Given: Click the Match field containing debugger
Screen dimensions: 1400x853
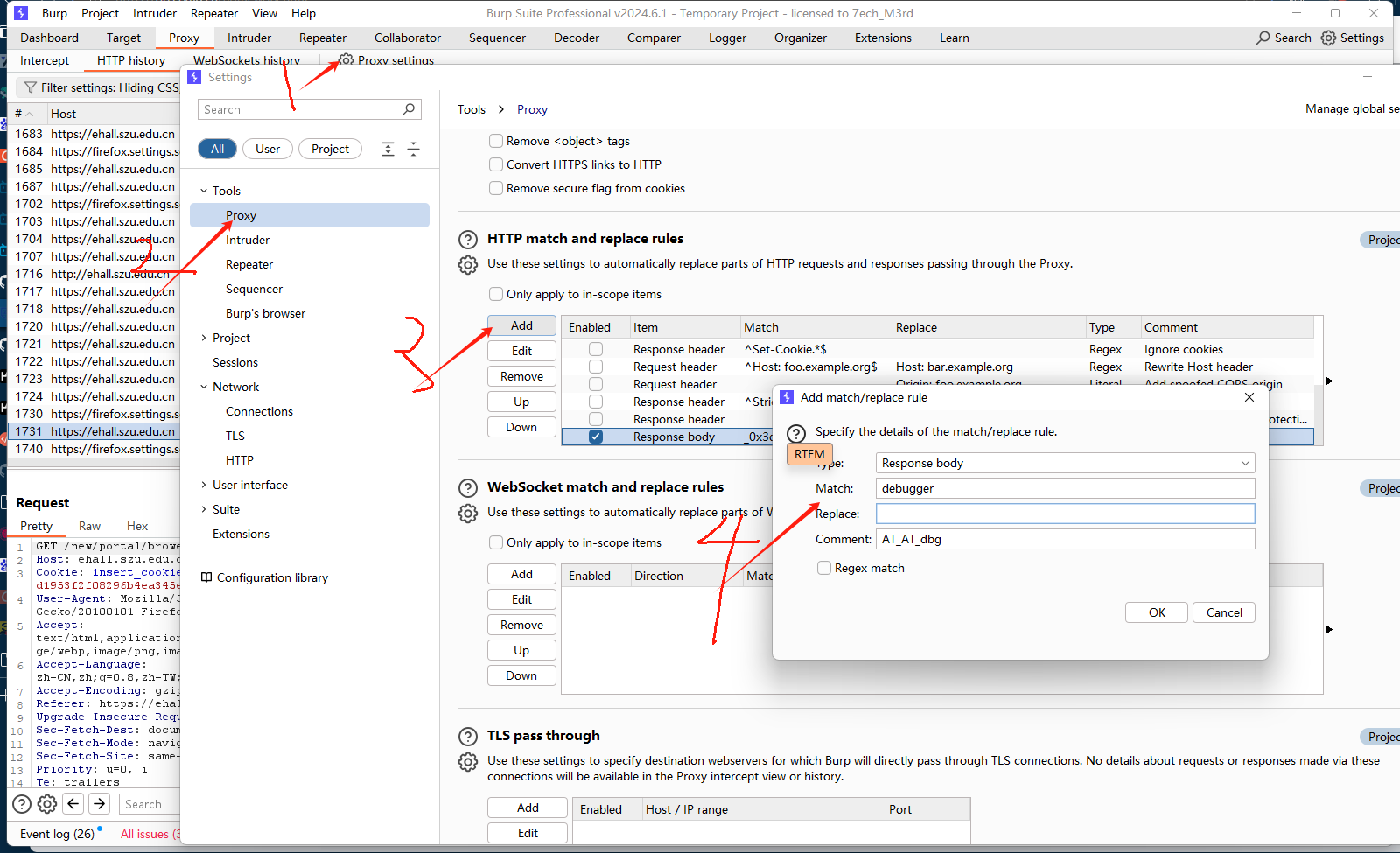Looking at the screenshot, I should [1065, 488].
